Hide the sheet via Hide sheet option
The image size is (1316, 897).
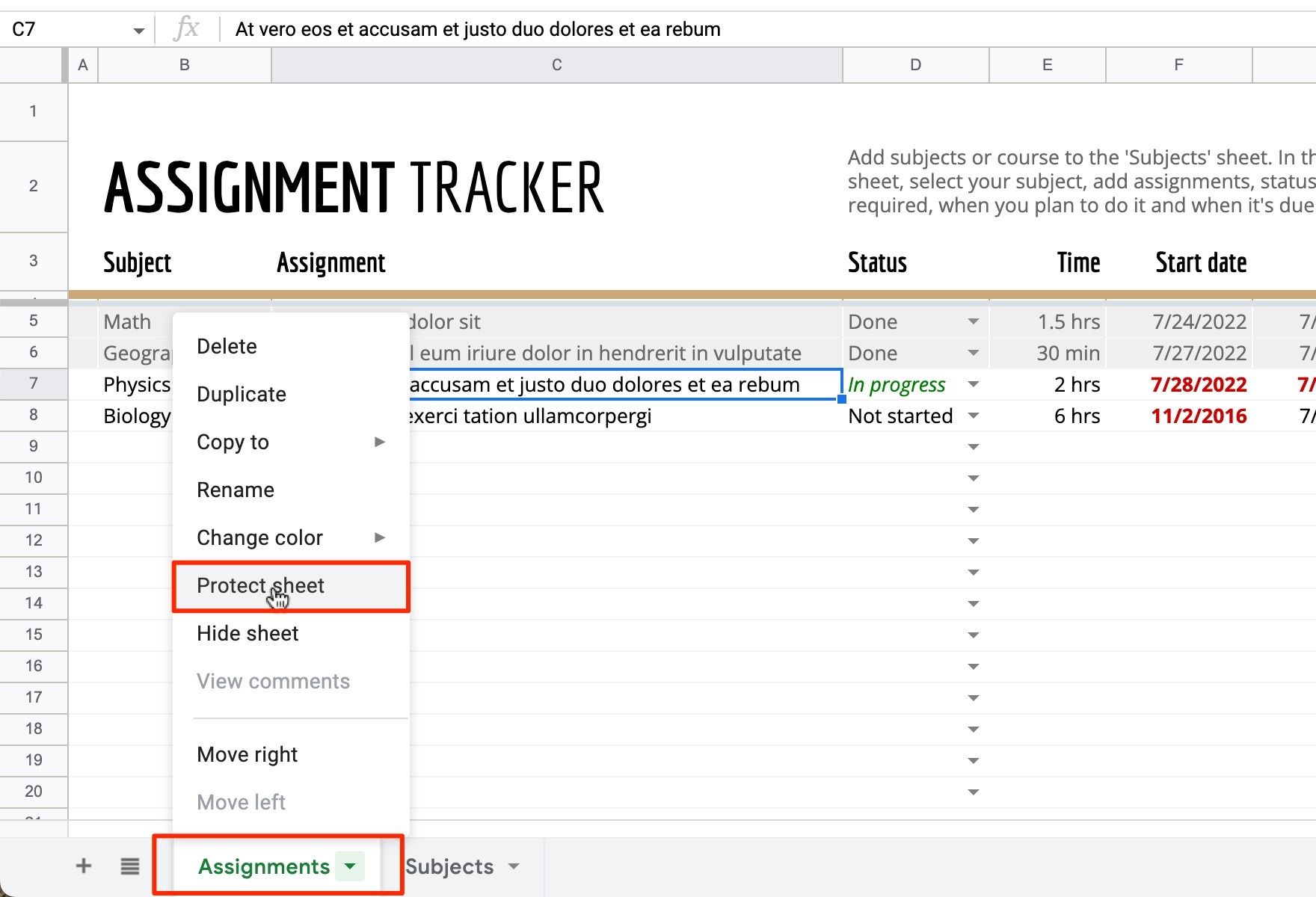pyautogui.click(x=247, y=633)
